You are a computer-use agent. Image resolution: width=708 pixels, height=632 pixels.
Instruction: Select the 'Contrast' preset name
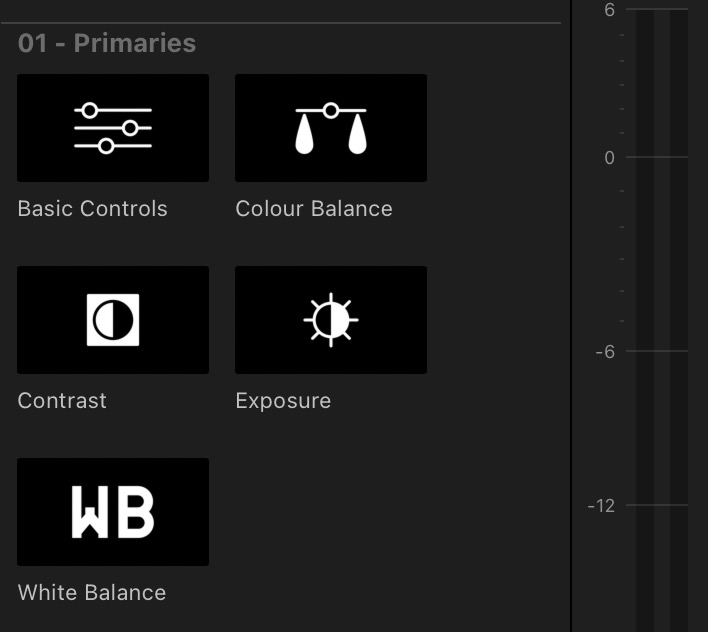(x=62, y=401)
